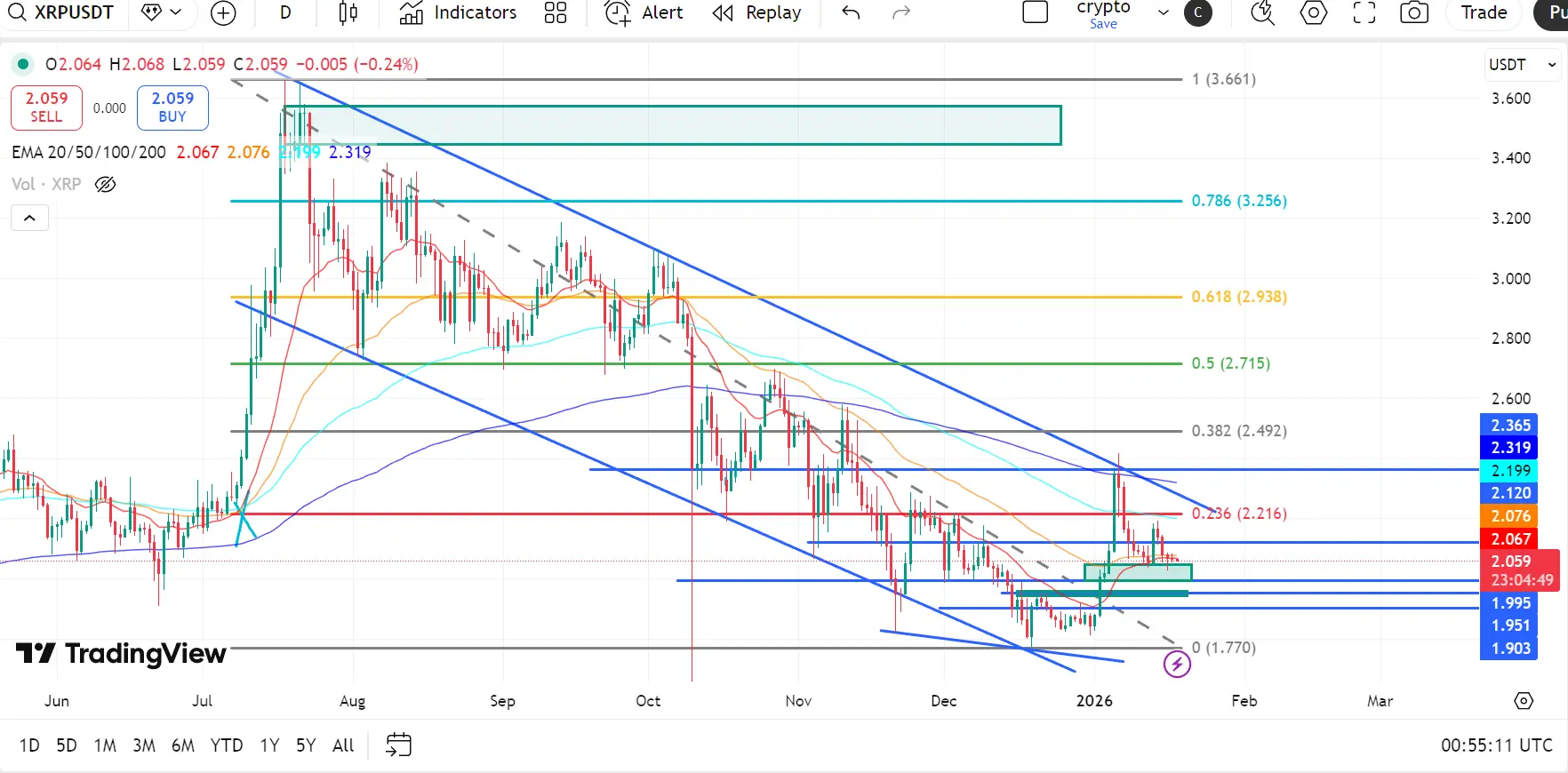Screen dimensions: 1568x773
Task: Click the 0.618 (2.938) Fibonacci label
Action: click(x=1239, y=297)
